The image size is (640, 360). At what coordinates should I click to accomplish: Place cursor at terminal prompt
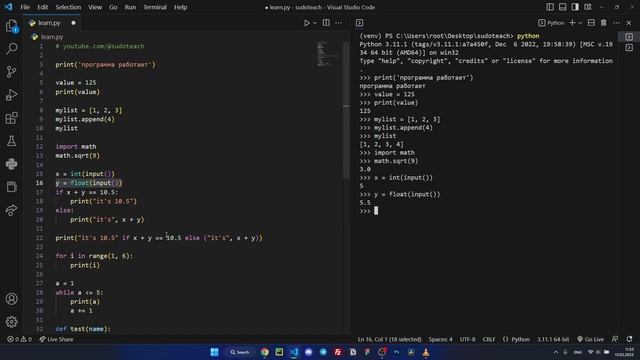pyautogui.click(x=376, y=211)
